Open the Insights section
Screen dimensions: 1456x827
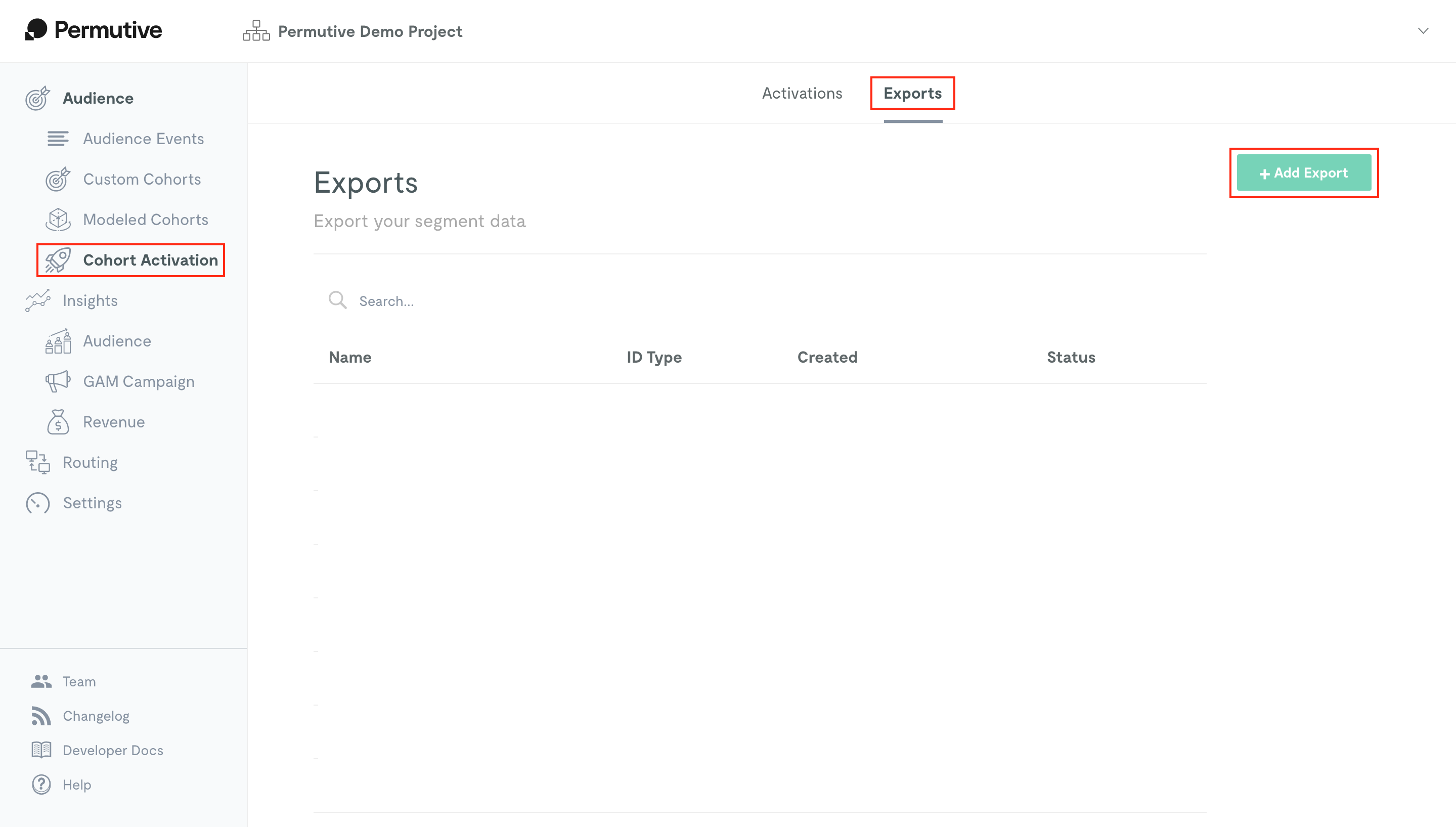pos(91,300)
